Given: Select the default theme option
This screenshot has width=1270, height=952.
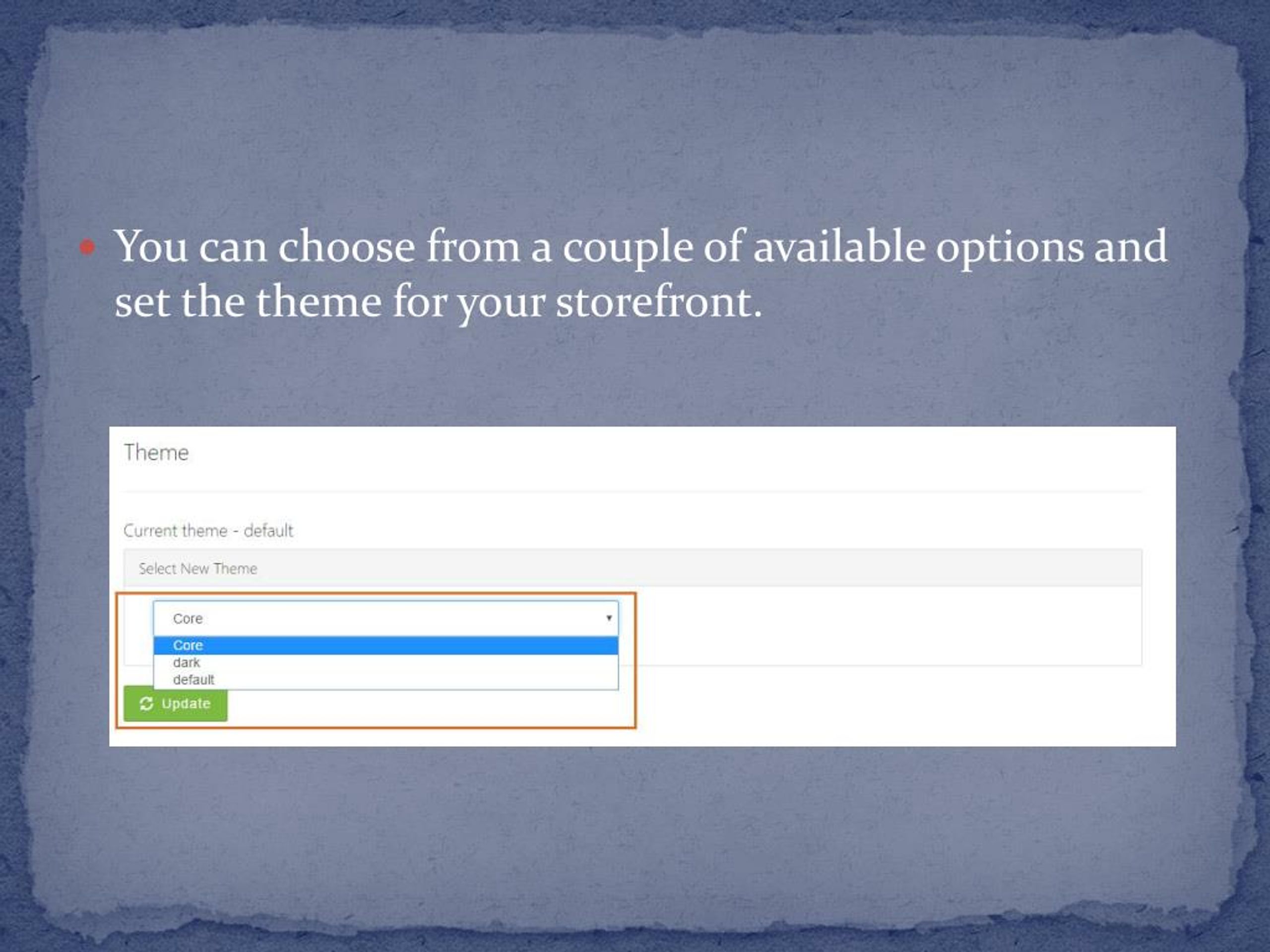Looking at the screenshot, I should [x=386, y=680].
